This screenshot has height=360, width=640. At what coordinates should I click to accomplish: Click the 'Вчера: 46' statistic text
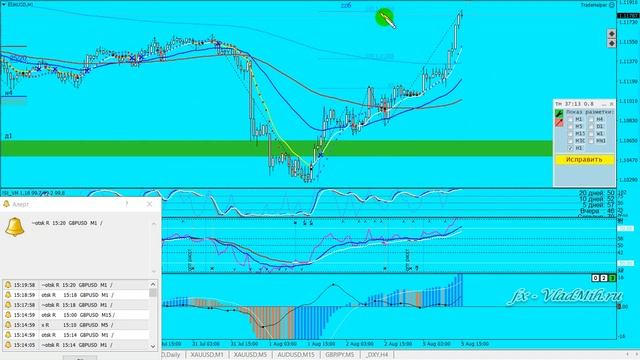click(x=598, y=211)
